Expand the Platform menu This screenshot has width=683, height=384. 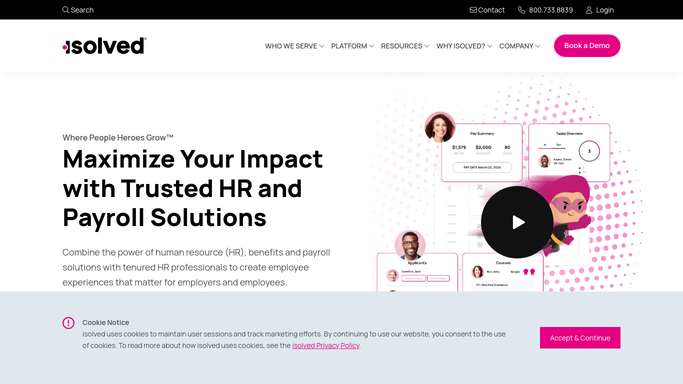[352, 46]
